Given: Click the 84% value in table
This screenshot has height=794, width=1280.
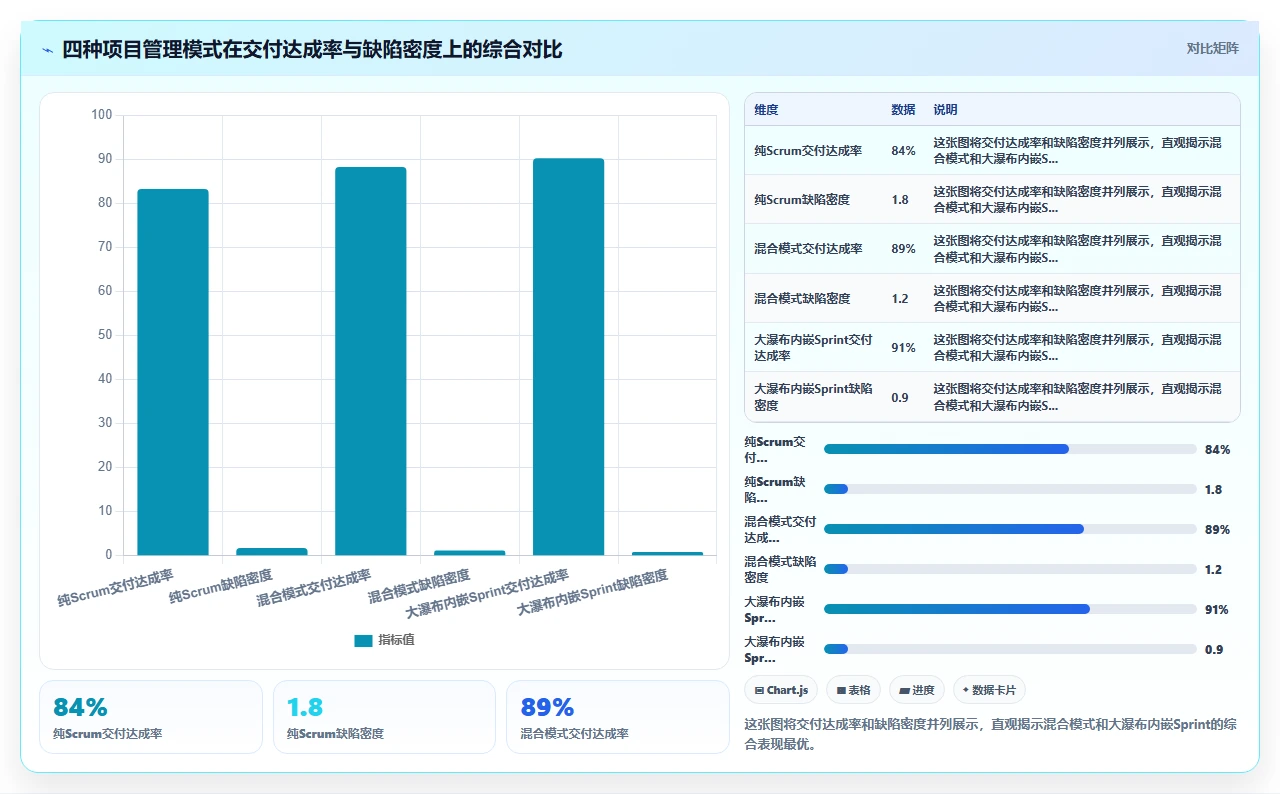Looking at the screenshot, I should [903, 151].
